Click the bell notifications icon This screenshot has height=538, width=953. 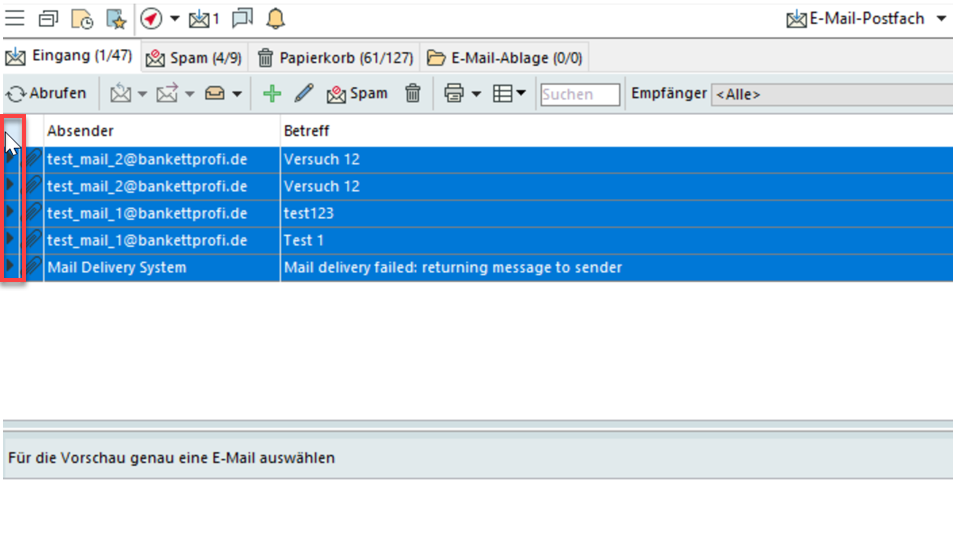point(275,19)
